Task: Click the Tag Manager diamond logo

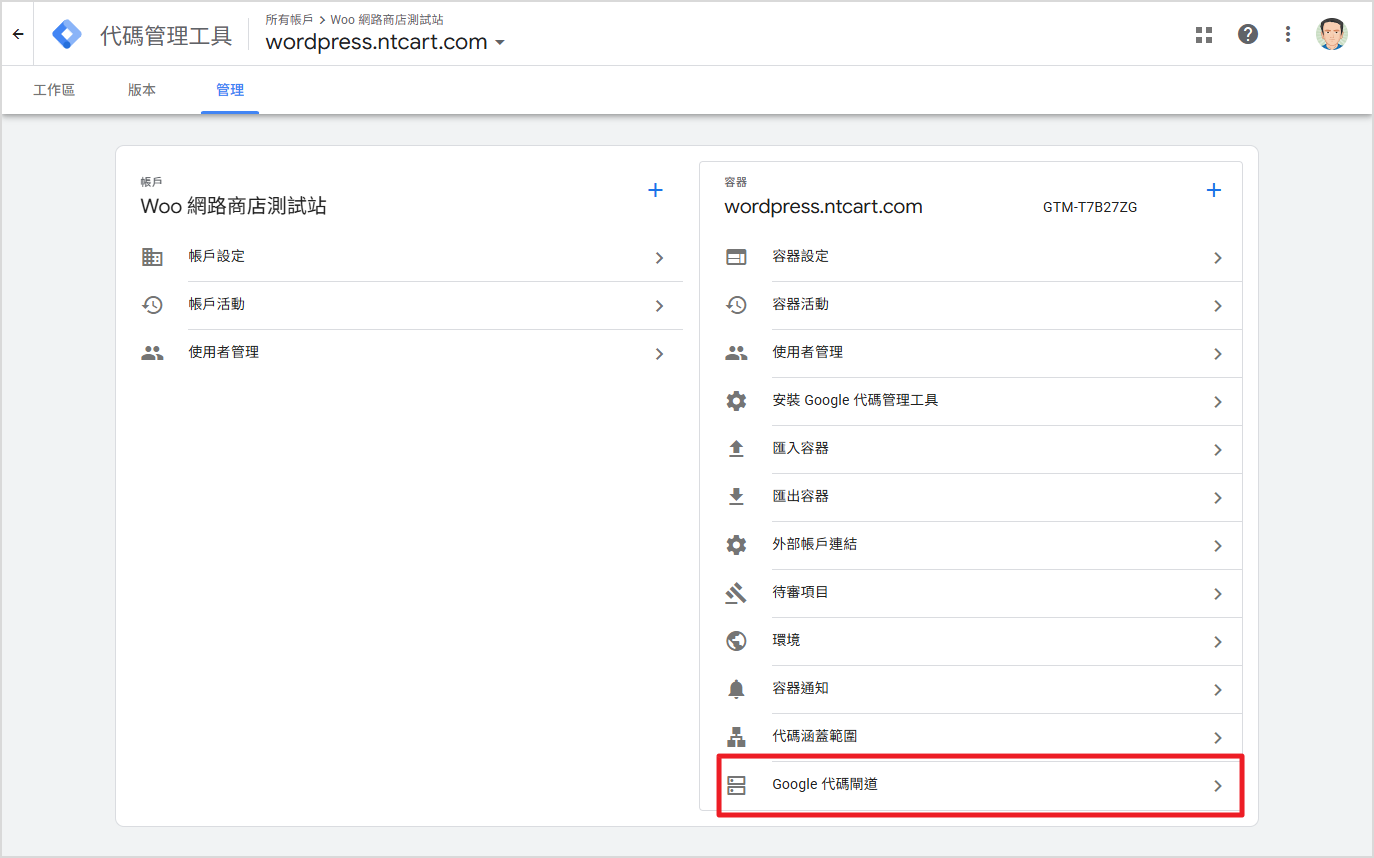Action: 67,35
